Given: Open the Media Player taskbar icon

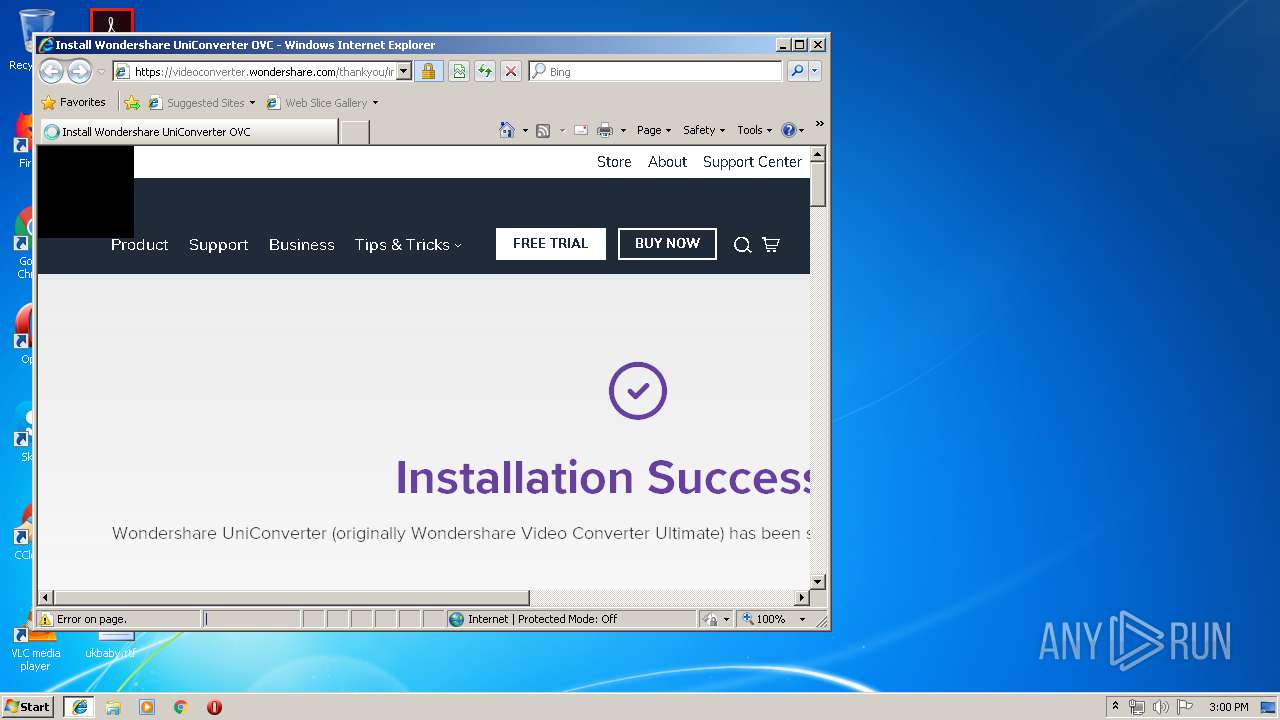Looking at the screenshot, I should 147,707.
